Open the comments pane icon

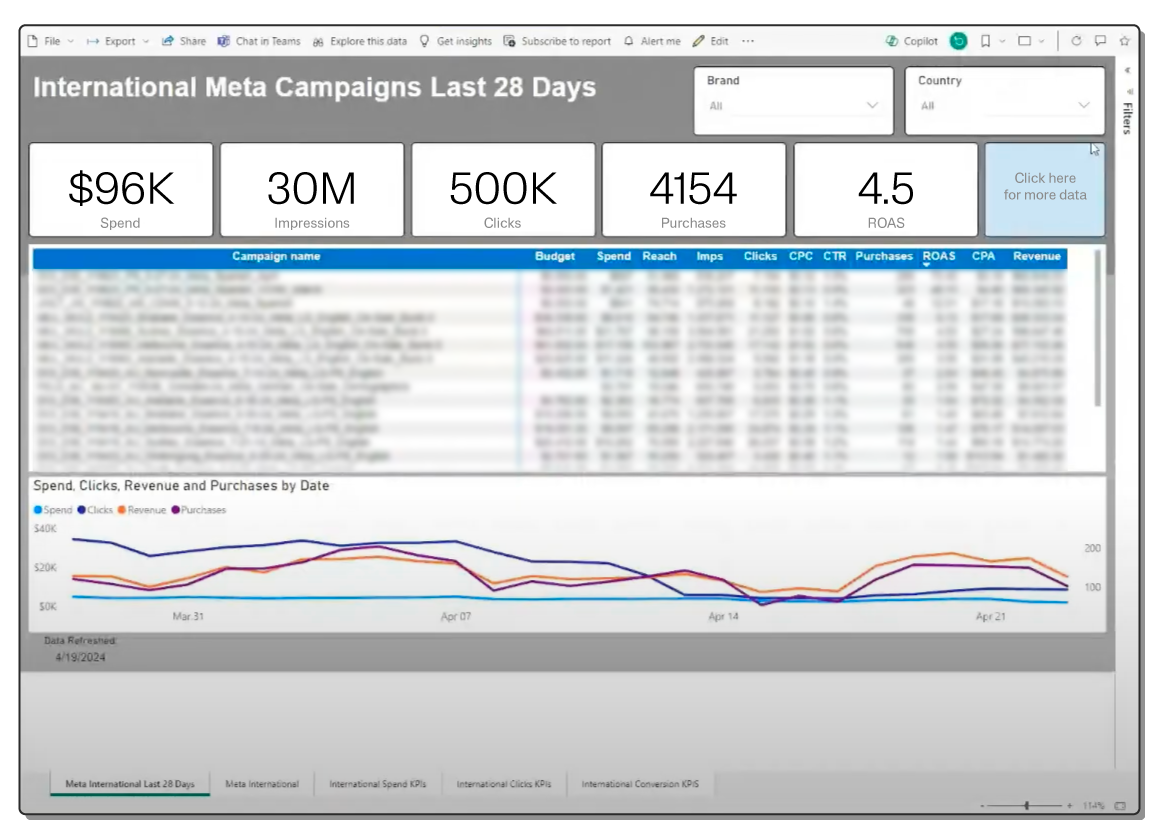coord(1100,41)
